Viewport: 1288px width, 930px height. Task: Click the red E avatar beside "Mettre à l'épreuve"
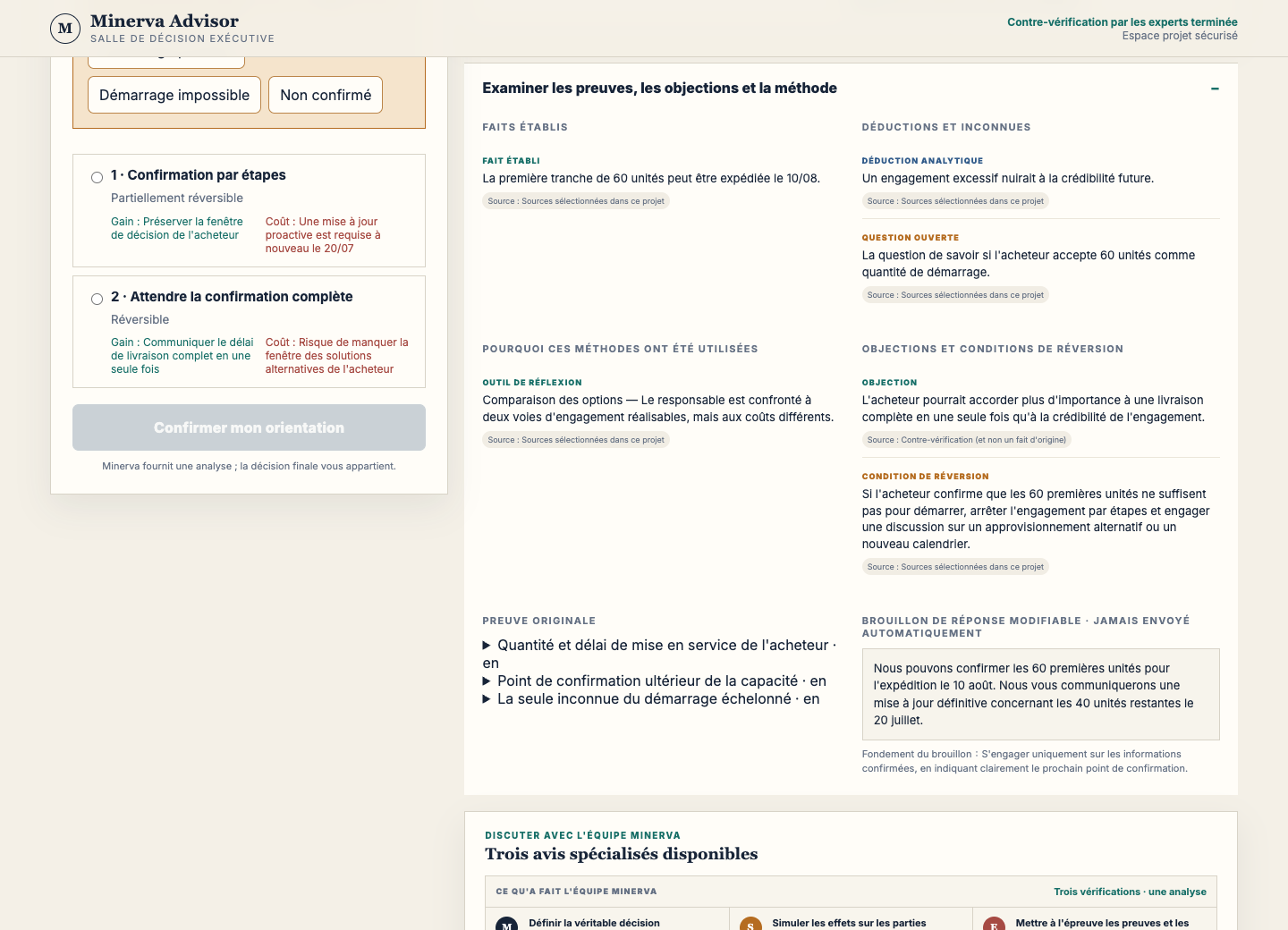(994, 925)
